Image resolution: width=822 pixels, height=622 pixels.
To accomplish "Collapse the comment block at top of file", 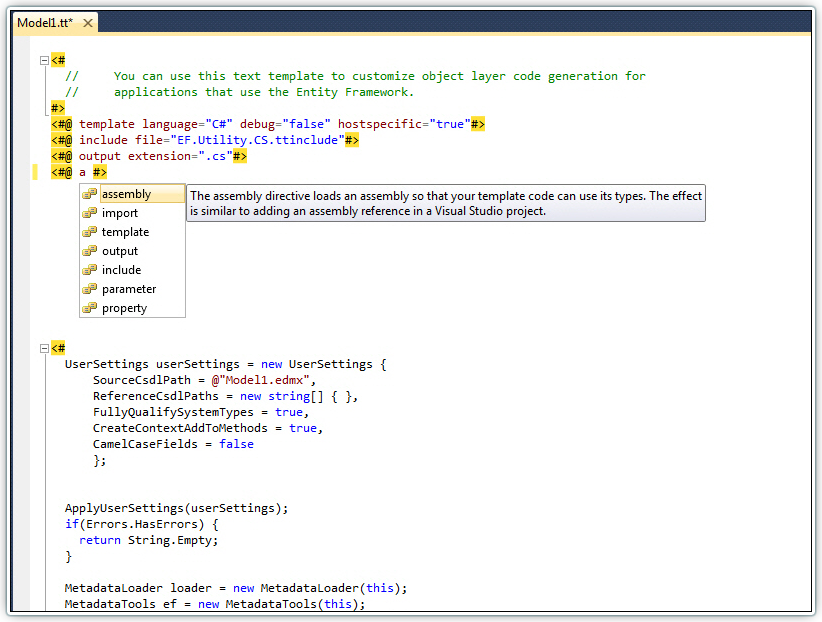I will (43, 60).
